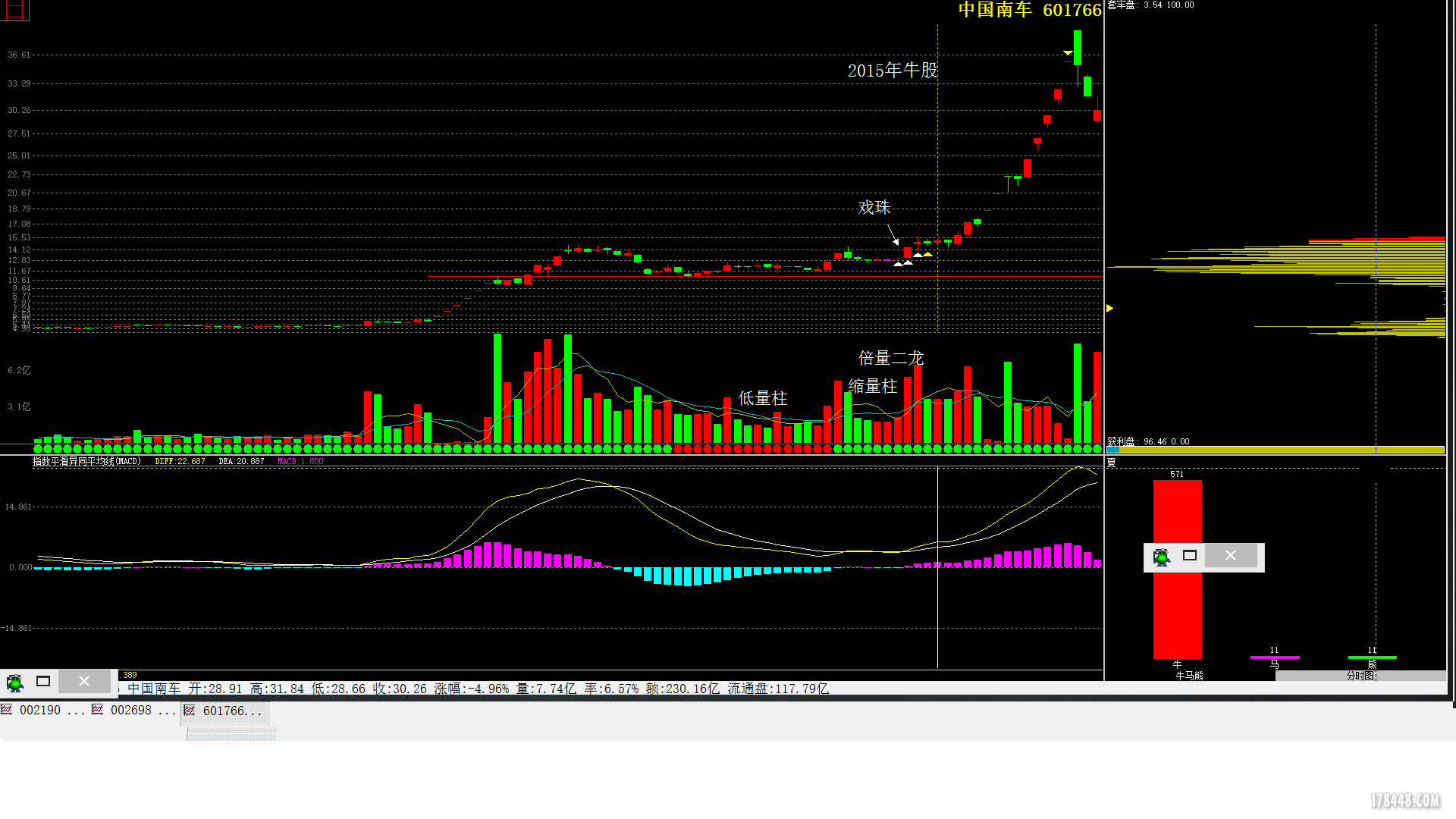Click the 套牢盘: 3.54 100.00 label
1456x819 pixels.
(1150, 5)
